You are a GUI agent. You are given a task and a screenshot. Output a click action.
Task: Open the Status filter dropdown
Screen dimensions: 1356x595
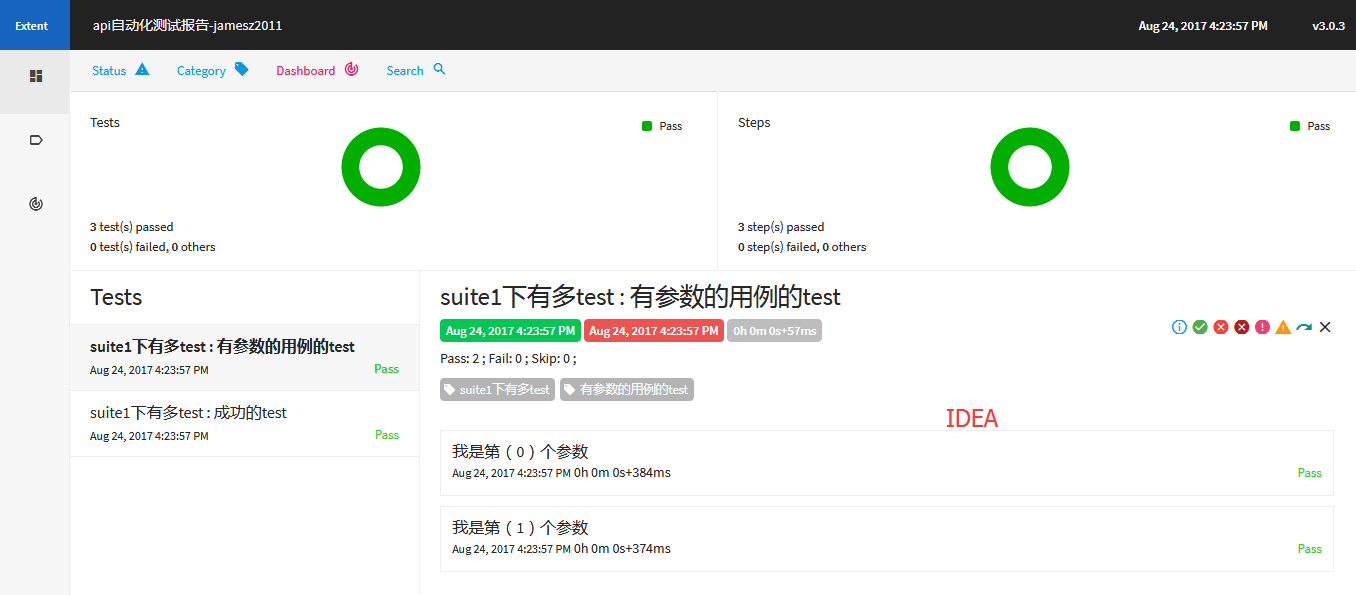pos(121,70)
